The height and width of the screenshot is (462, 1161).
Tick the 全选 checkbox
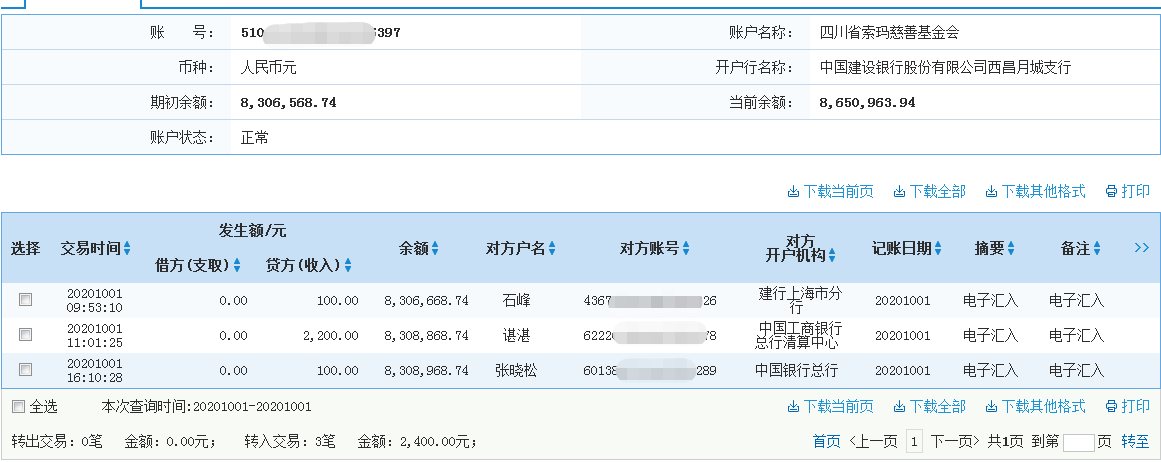tap(19, 406)
